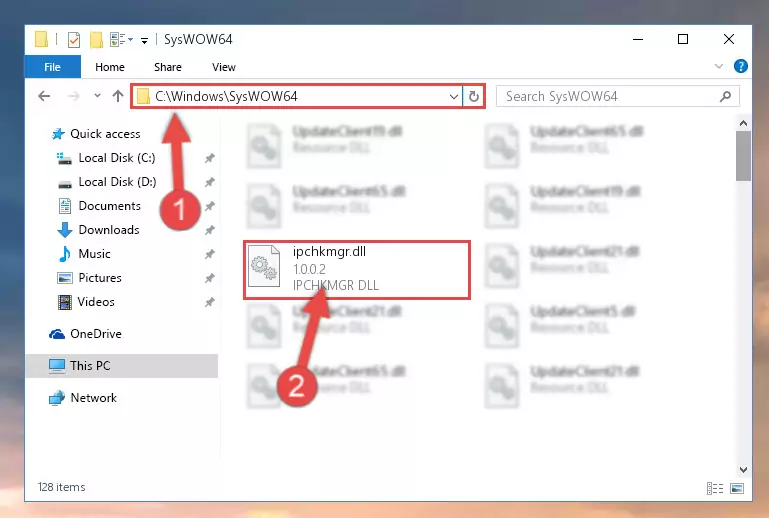This screenshot has height=518, width=769.
Task: Minimize the SysWOW64 window
Action: click(638, 39)
